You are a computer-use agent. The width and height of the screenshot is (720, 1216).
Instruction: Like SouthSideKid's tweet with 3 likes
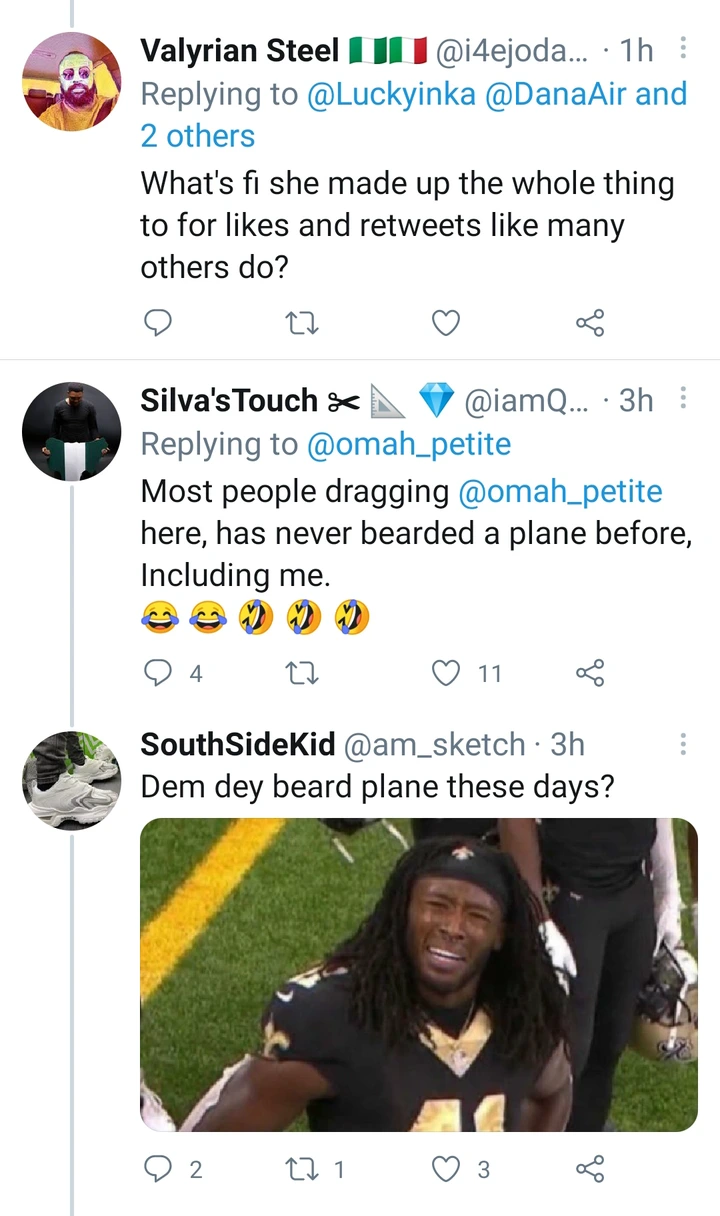(461, 1169)
